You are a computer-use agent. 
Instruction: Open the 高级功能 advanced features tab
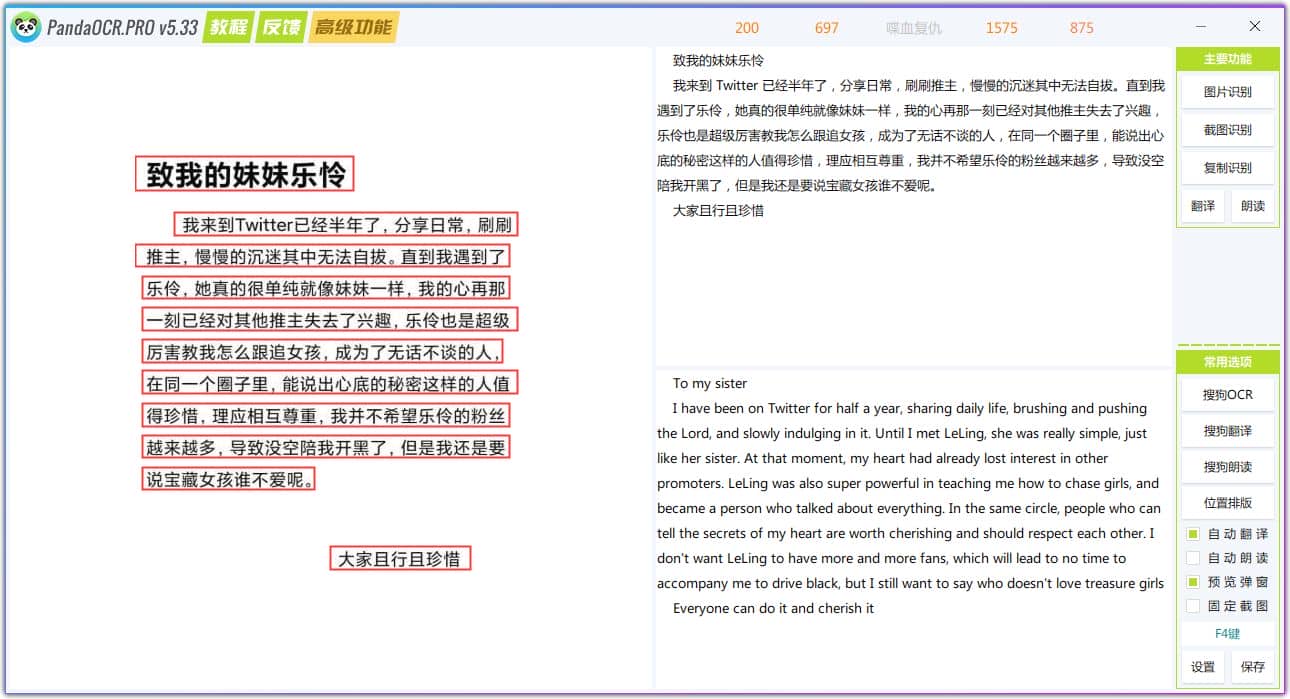353,27
